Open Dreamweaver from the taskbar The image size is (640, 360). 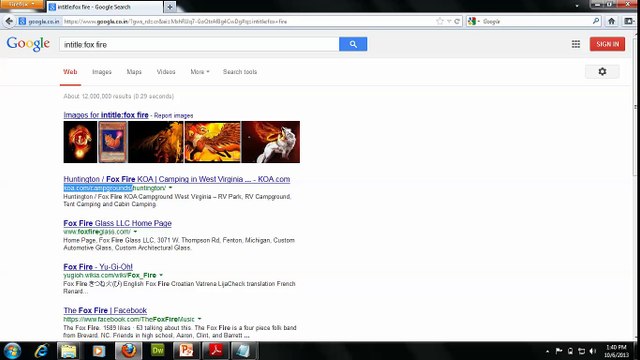pos(158,351)
